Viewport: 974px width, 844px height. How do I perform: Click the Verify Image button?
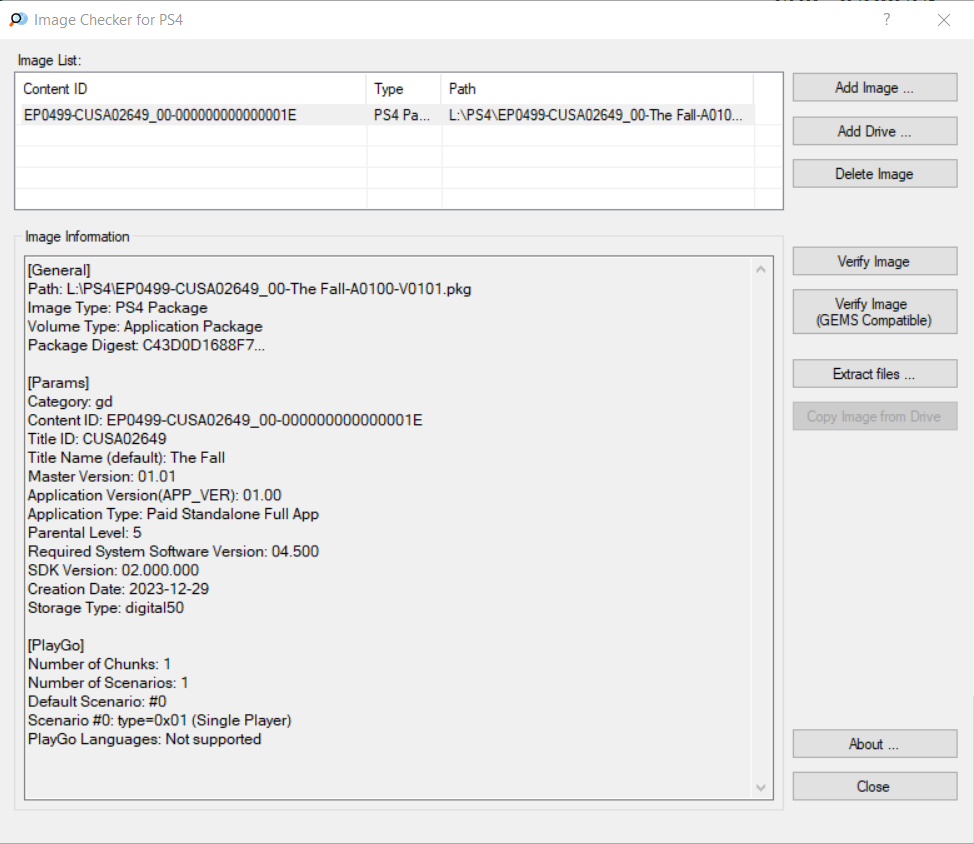click(x=875, y=261)
